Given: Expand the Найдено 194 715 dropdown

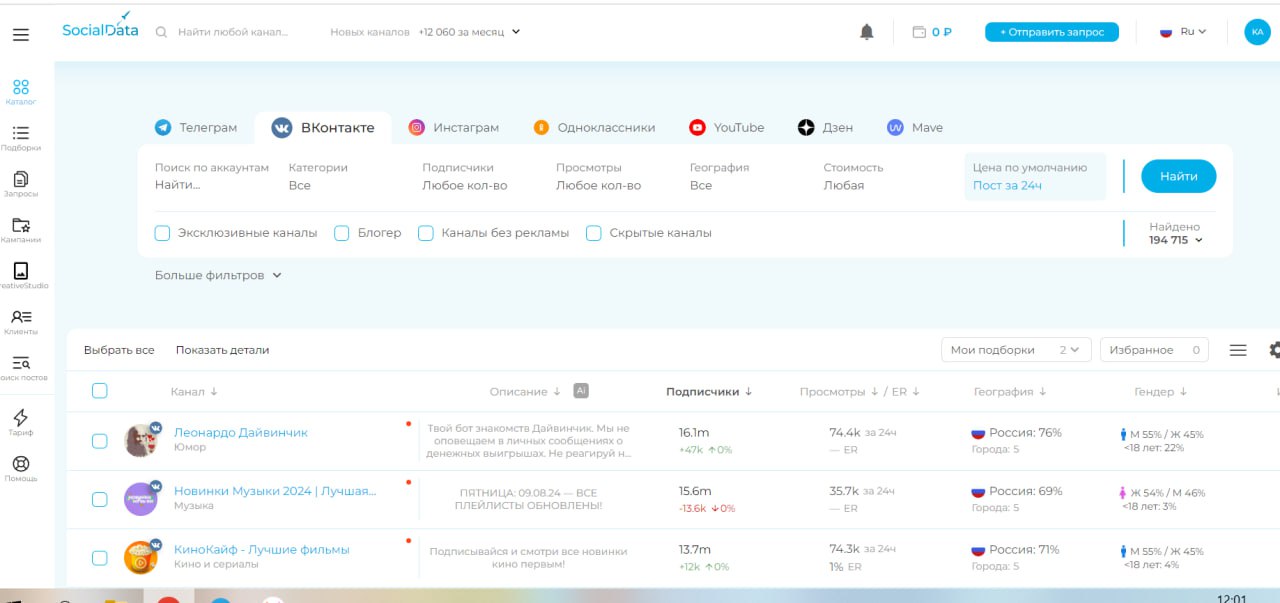Looking at the screenshot, I should tap(1175, 233).
